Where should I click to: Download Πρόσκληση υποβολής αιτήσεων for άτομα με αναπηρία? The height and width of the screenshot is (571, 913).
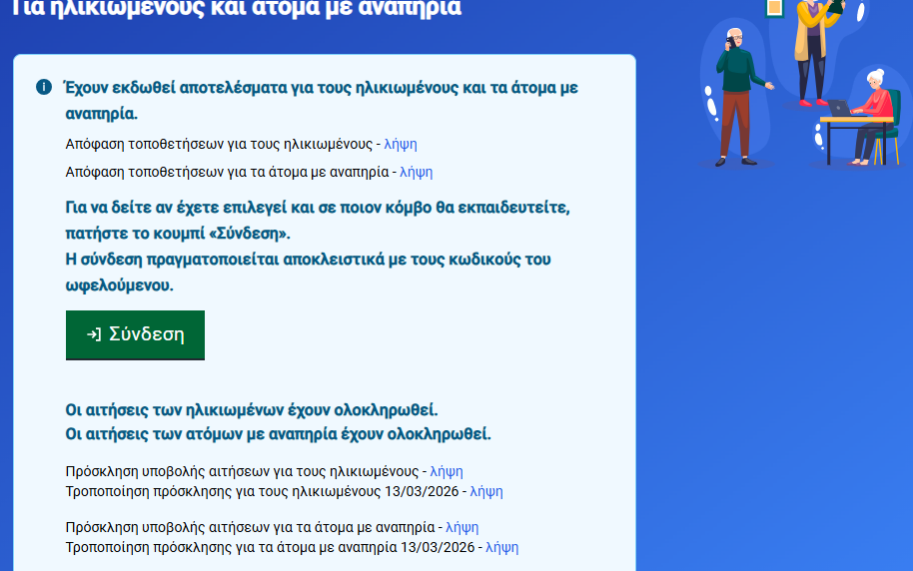point(462,527)
